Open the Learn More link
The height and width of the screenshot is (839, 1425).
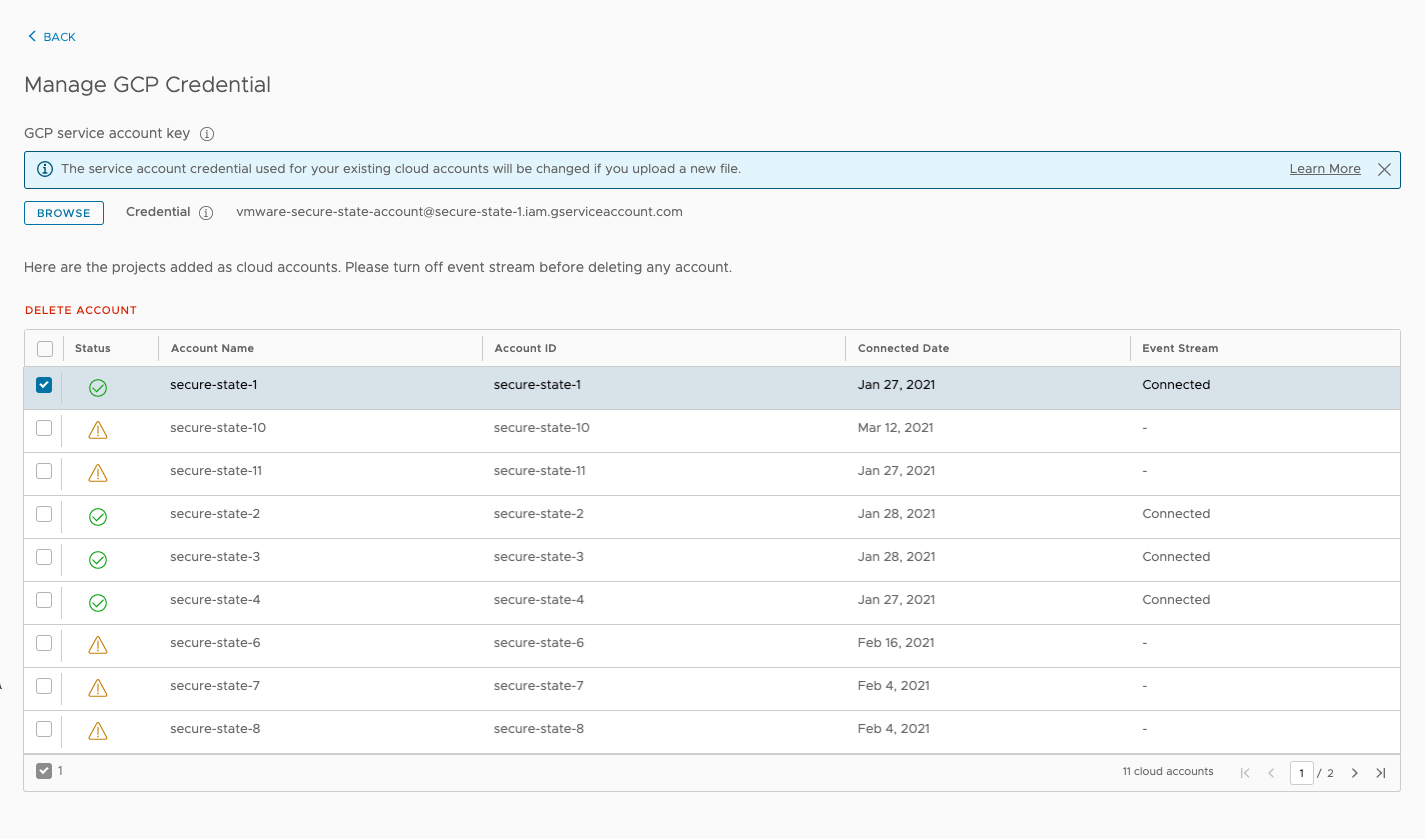1325,168
